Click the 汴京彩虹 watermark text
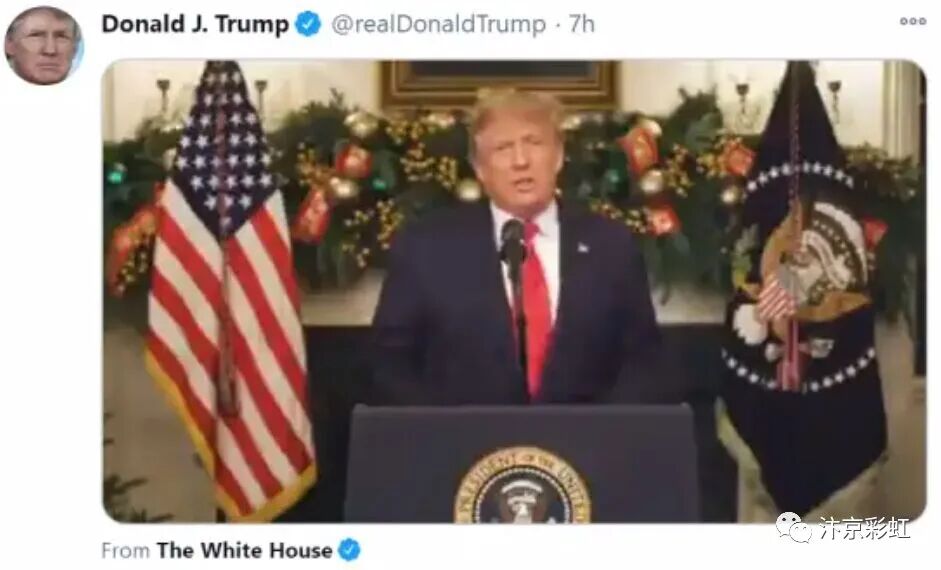This screenshot has width=941, height=570. pyautogui.click(x=865, y=528)
